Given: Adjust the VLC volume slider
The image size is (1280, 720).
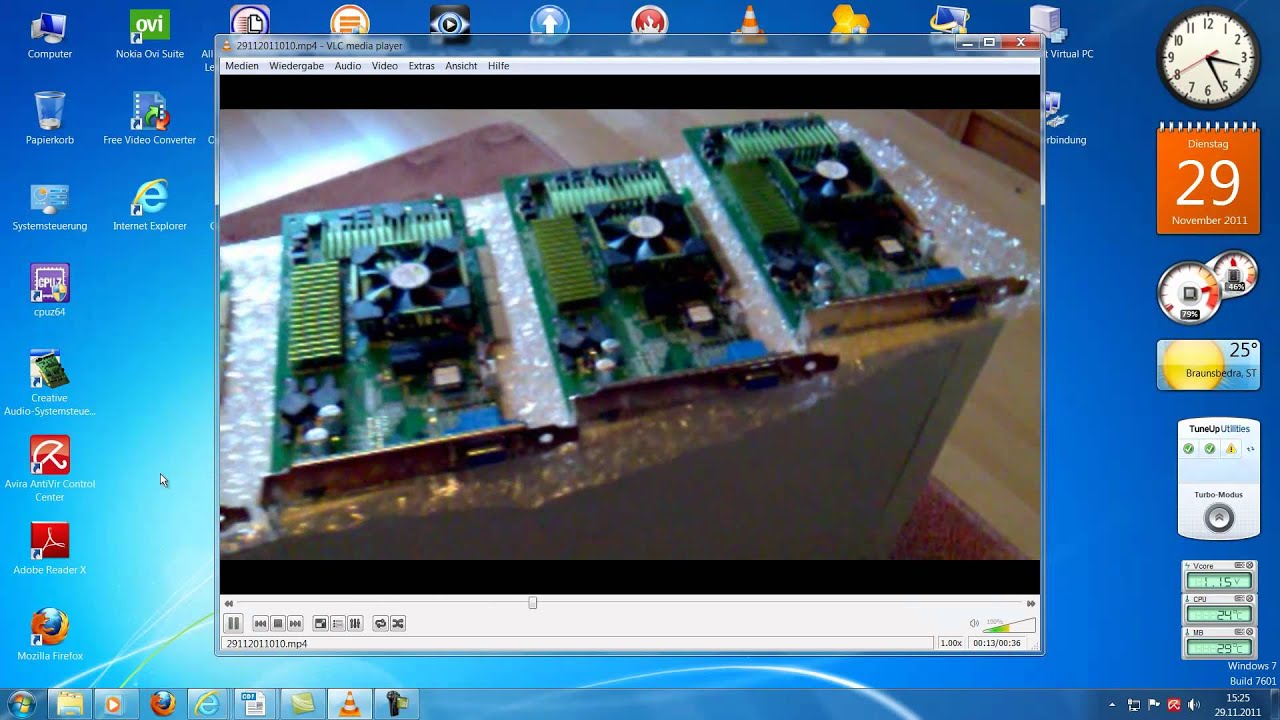Looking at the screenshot, I should (x=1010, y=624).
